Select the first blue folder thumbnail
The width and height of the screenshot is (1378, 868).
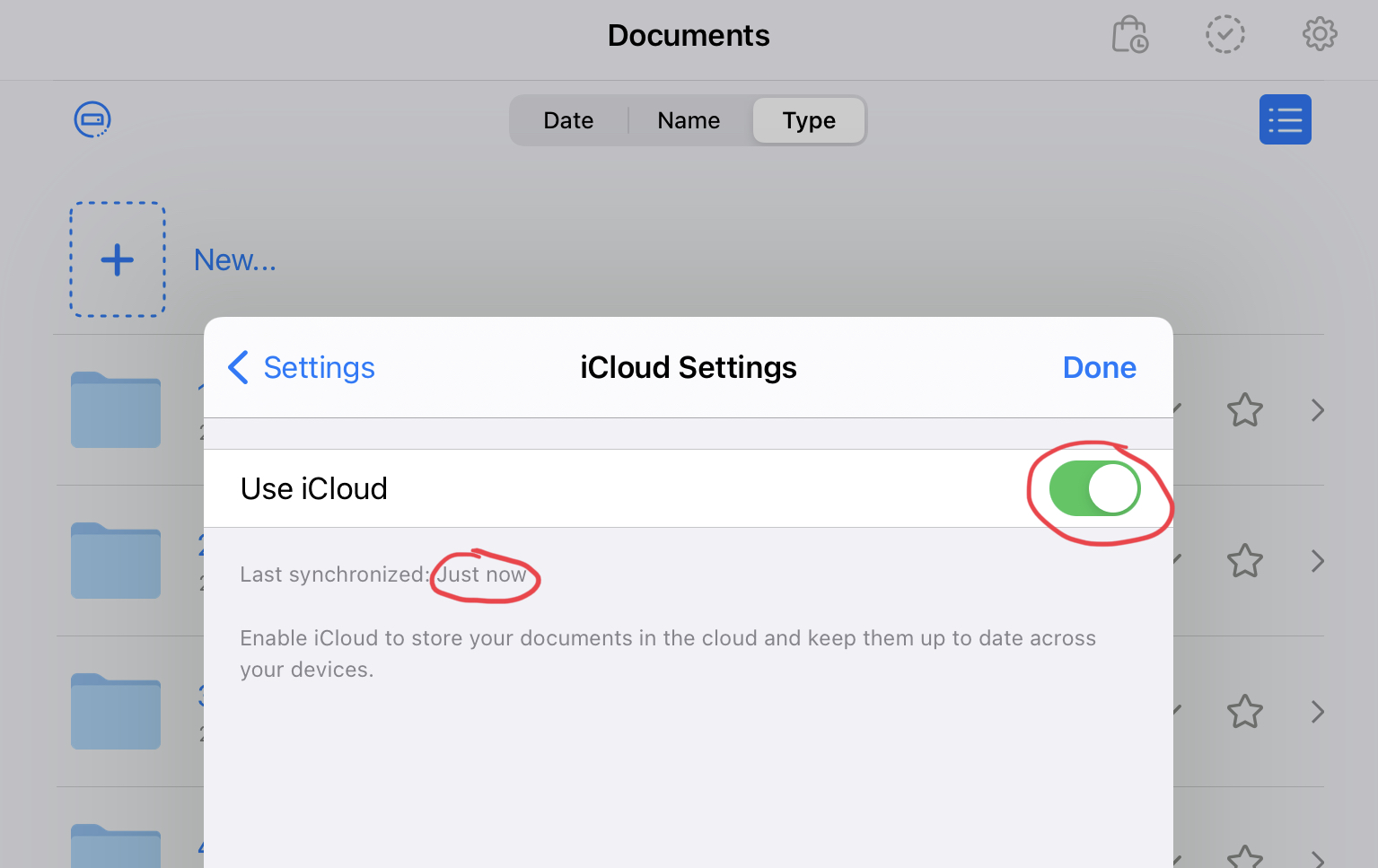click(116, 409)
